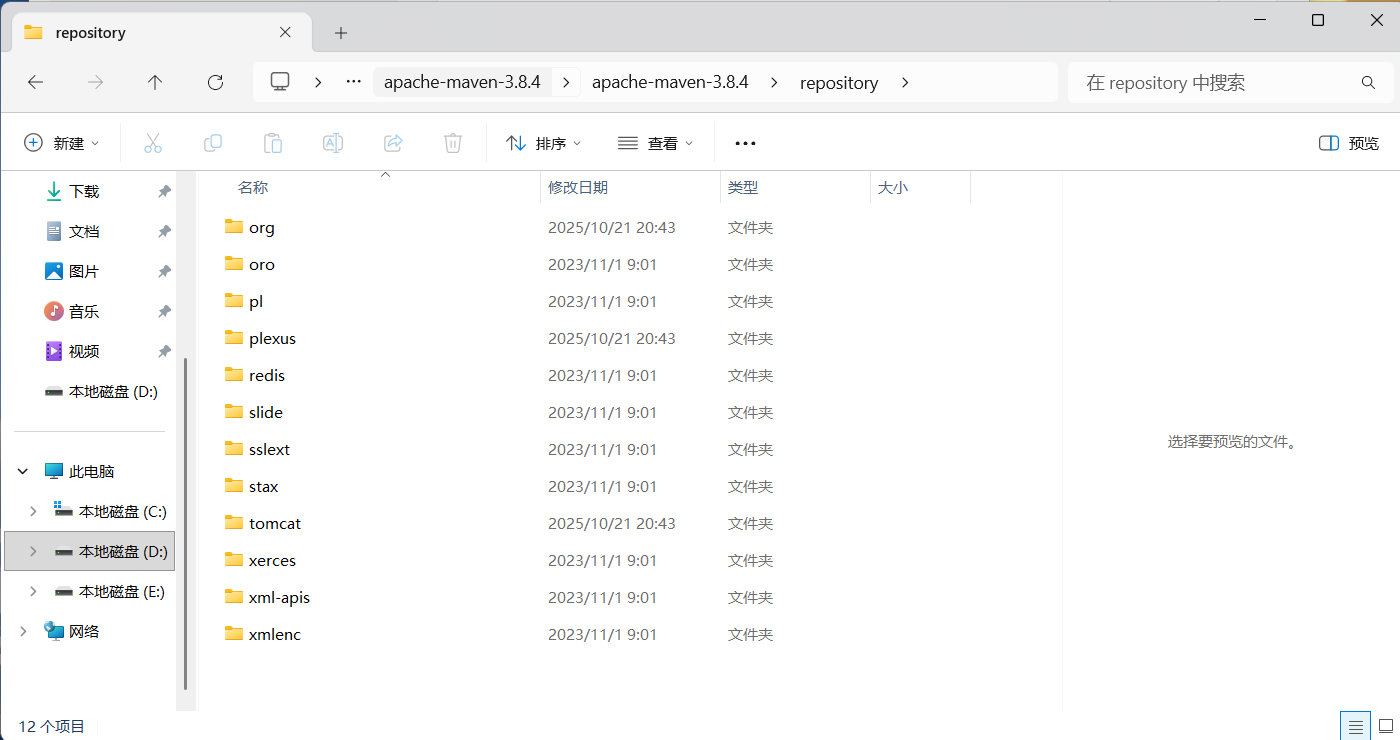1400x740 pixels.
Task: Unpin 图片 using its pin icon
Action: (164, 271)
